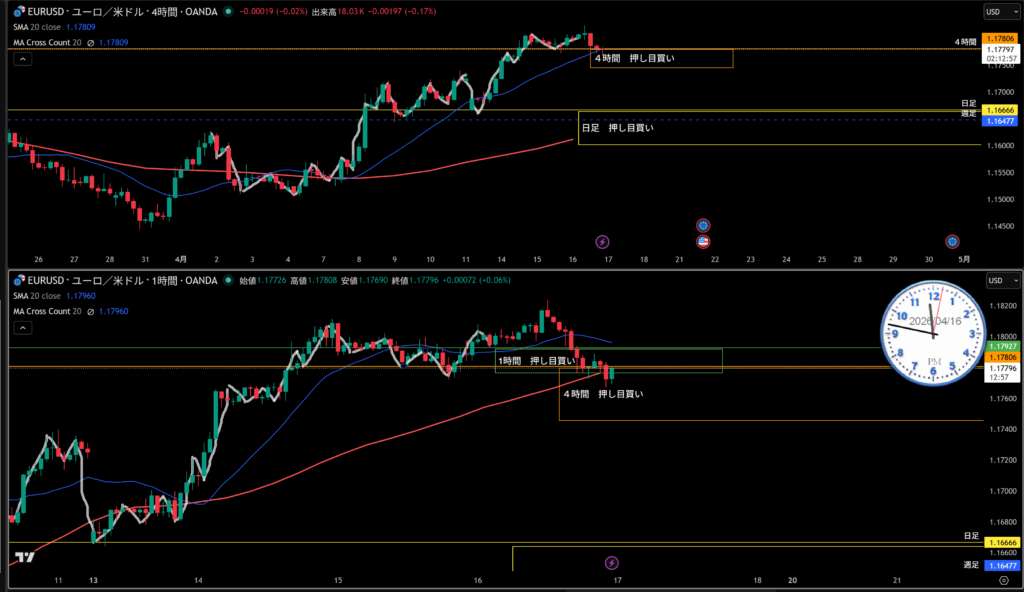
Task: Click EURUSD 1時間 OANDA symbol title
Action: coord(120,281)
